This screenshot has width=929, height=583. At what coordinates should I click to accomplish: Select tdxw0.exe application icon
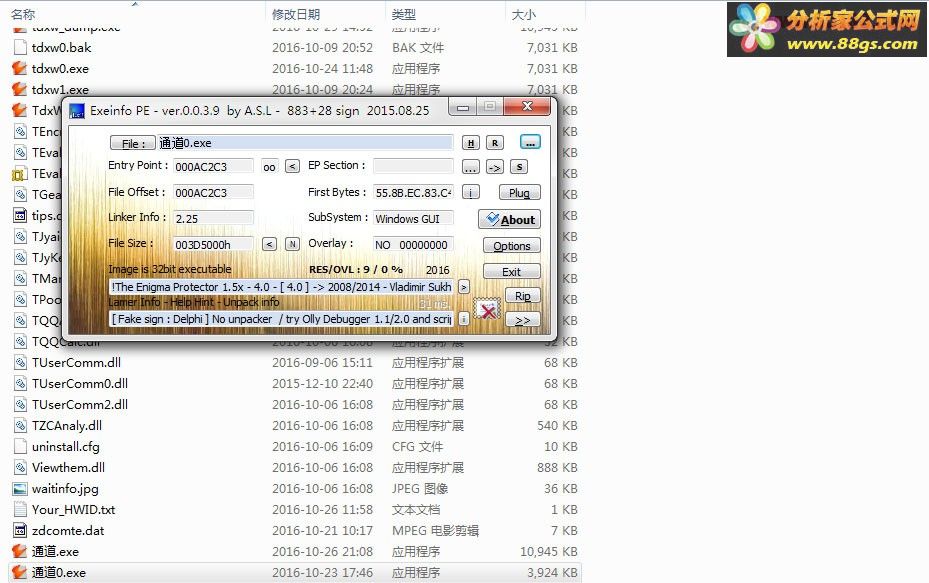(x=20, y=68)
